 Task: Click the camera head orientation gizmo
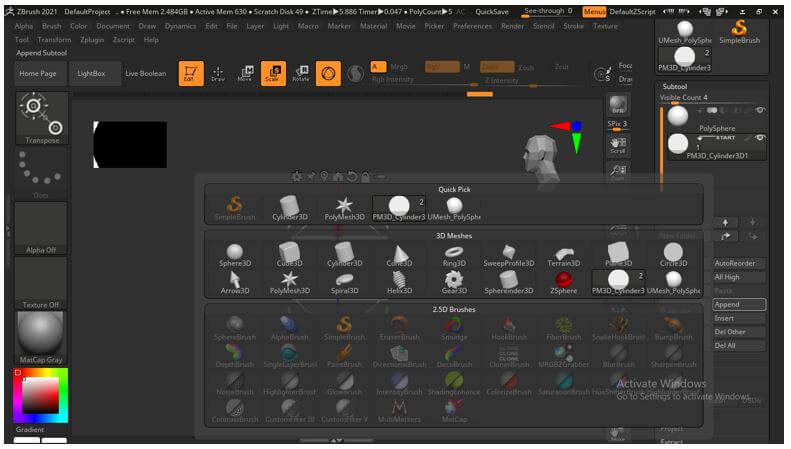(541, 157)
